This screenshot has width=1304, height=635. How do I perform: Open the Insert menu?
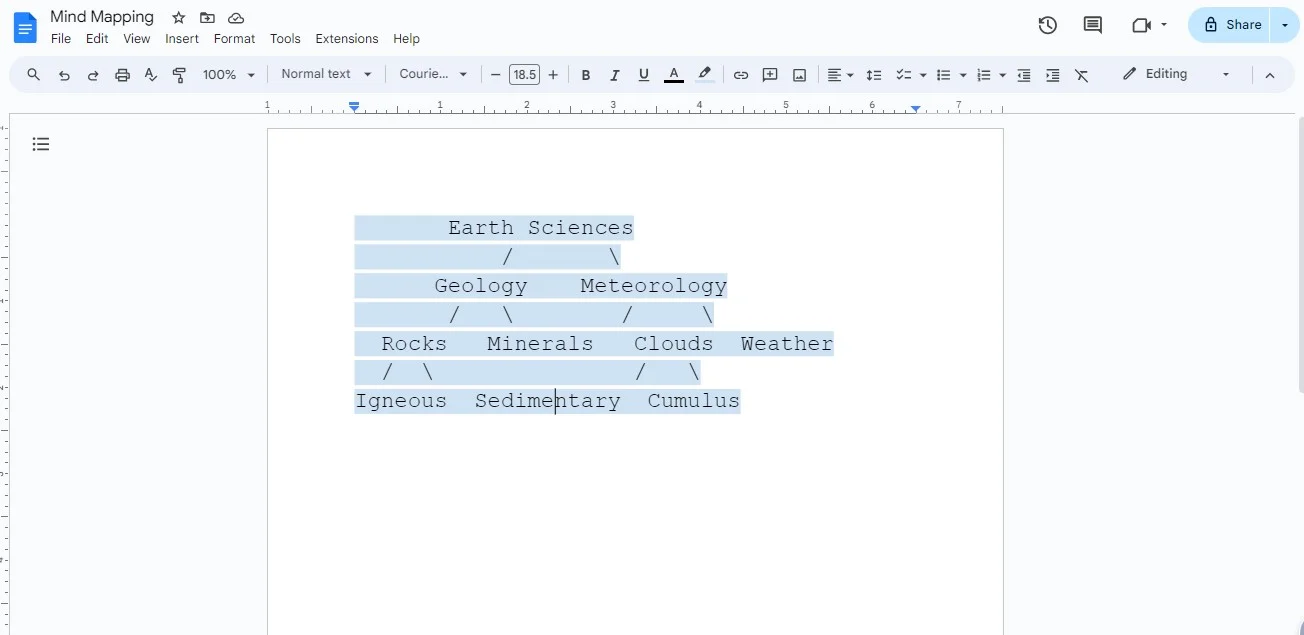click(182, 39)
